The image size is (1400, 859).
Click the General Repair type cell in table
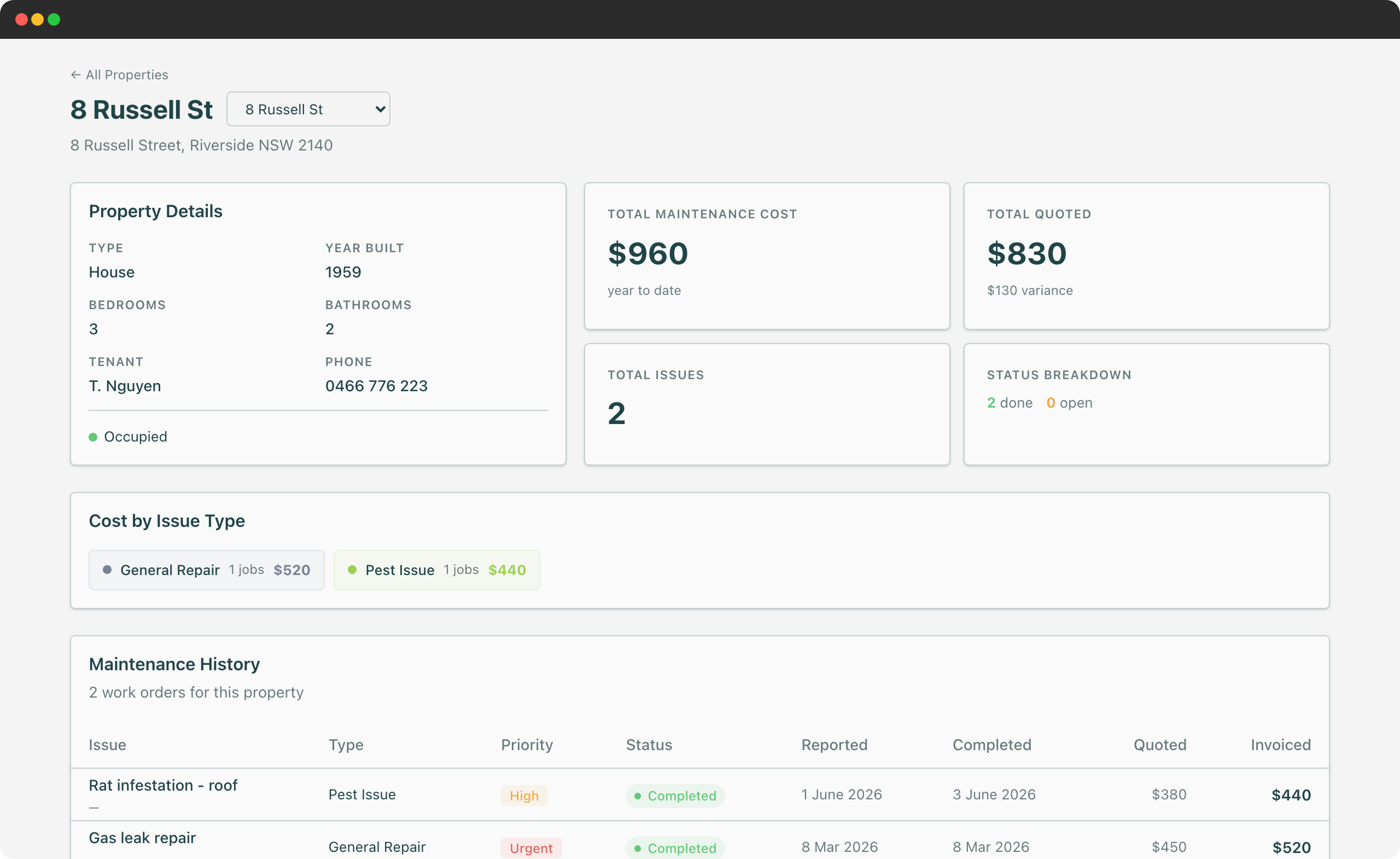[x=377, y=846]
